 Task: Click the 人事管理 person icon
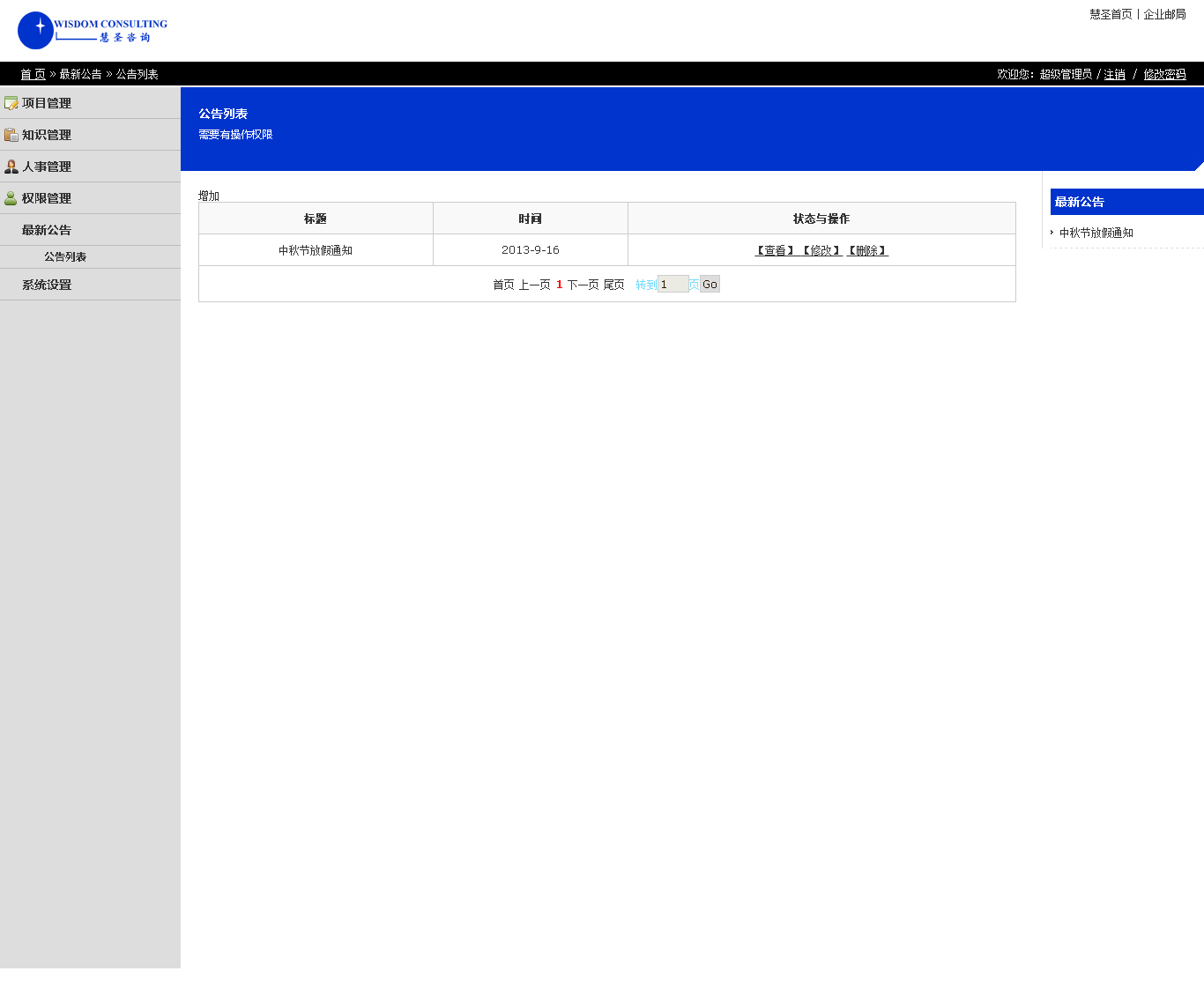pos(11,167)
